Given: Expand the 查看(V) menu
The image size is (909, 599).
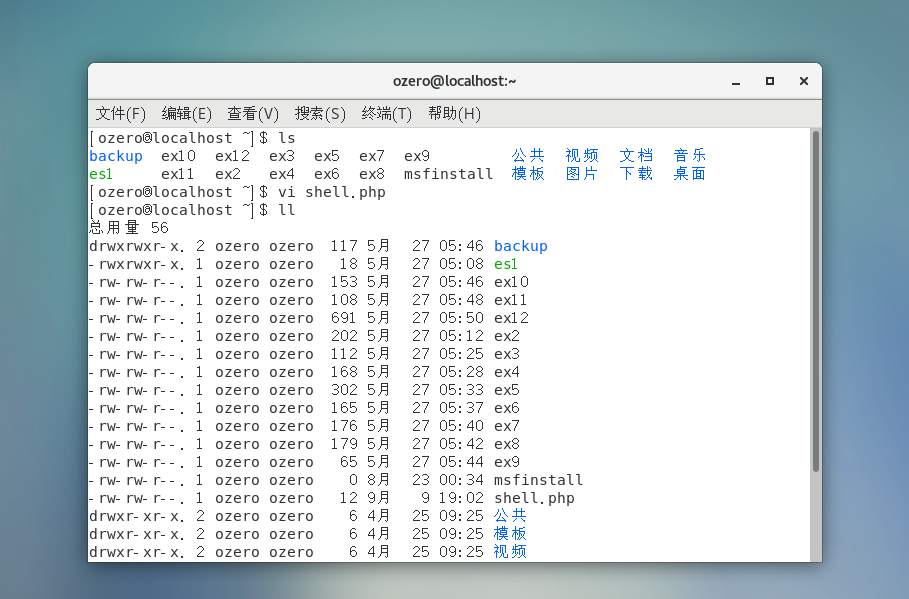Looking at the screenshot, I should click(x=252, y=113).
